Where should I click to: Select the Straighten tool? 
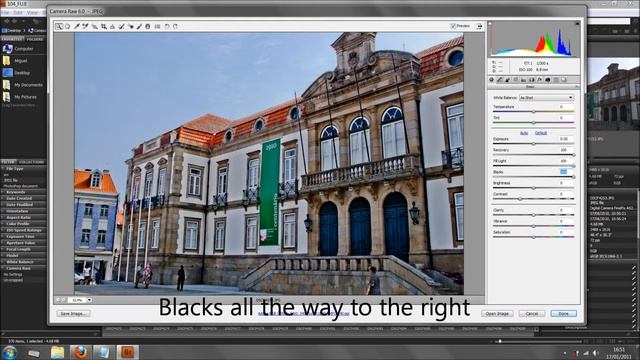[x=113, y=27]
